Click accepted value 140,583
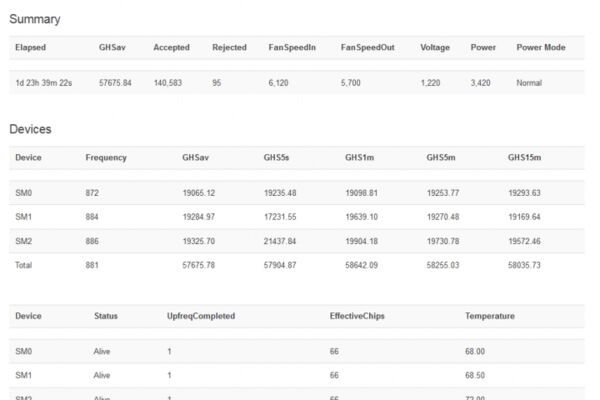Viewport: 600px width, 400px height. (x=168, y=83)
